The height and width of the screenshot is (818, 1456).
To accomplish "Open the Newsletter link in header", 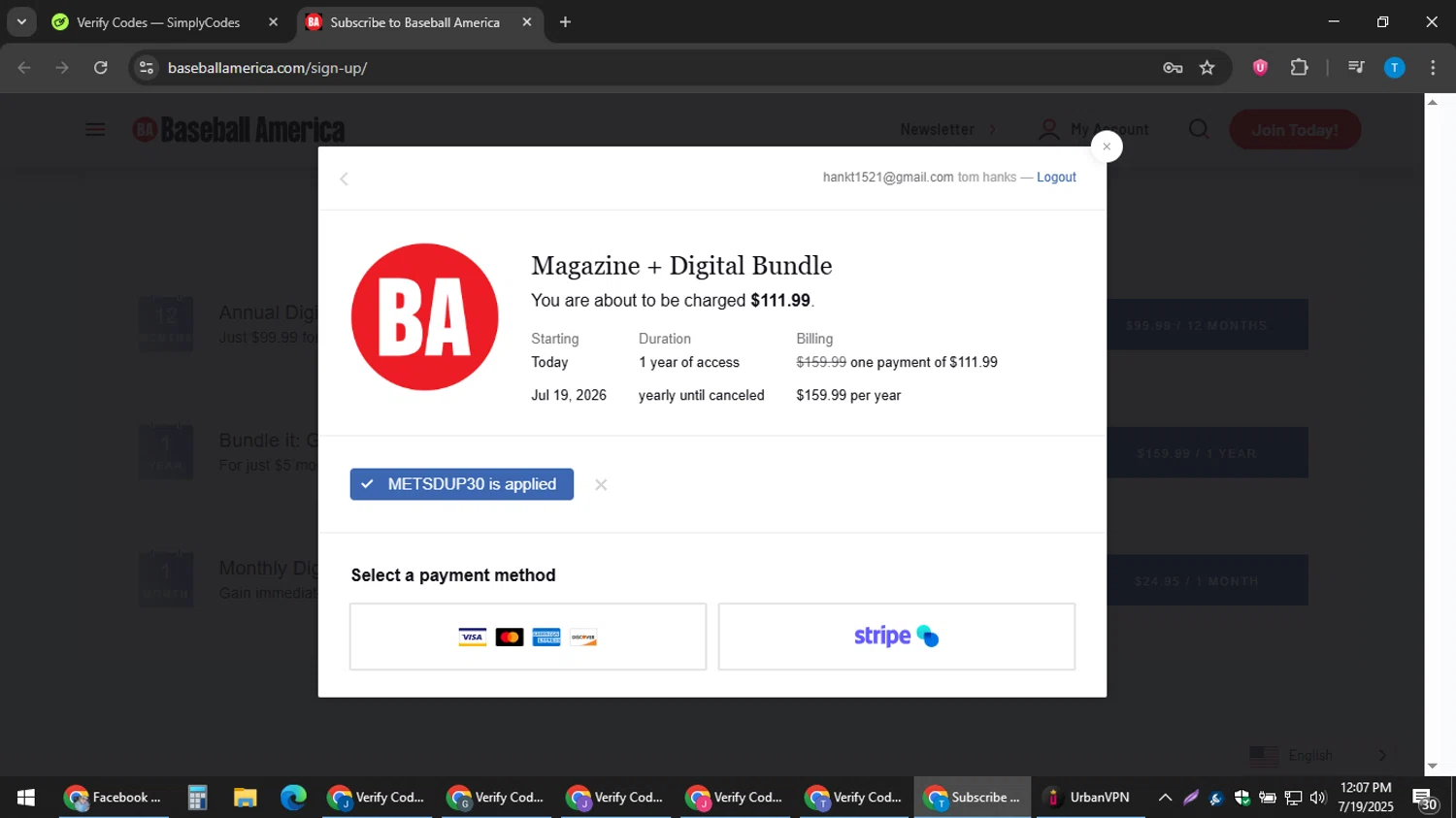I will 947,130.
